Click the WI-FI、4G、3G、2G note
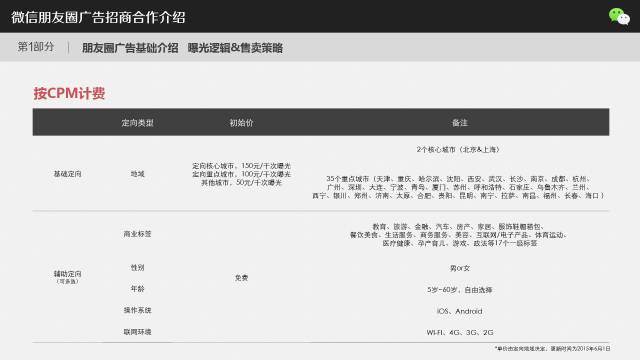The image size is (640, 360). (x=460, y=333)
